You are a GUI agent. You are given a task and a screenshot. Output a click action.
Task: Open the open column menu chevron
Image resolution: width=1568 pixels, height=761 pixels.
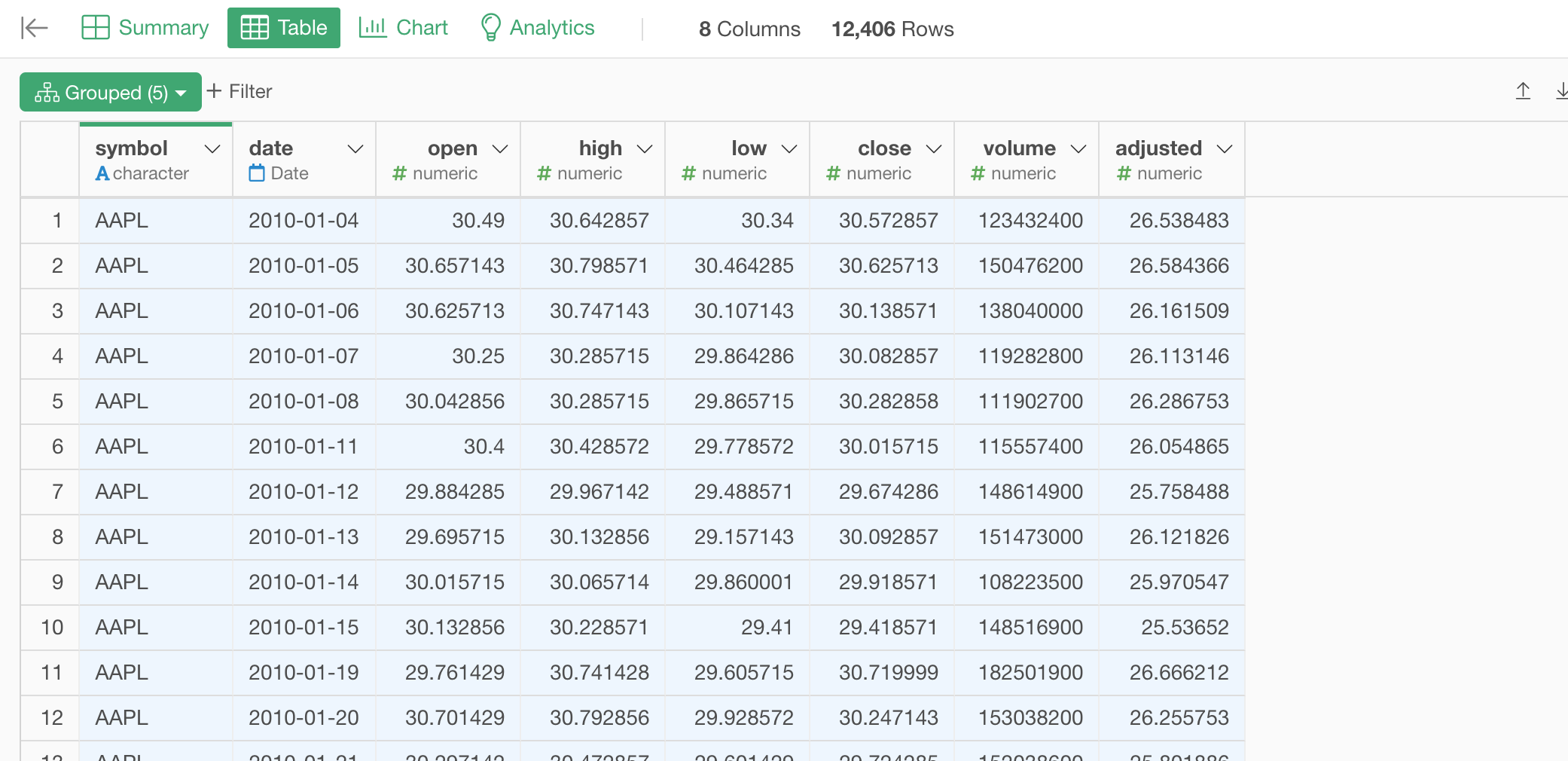pos(500,148)
